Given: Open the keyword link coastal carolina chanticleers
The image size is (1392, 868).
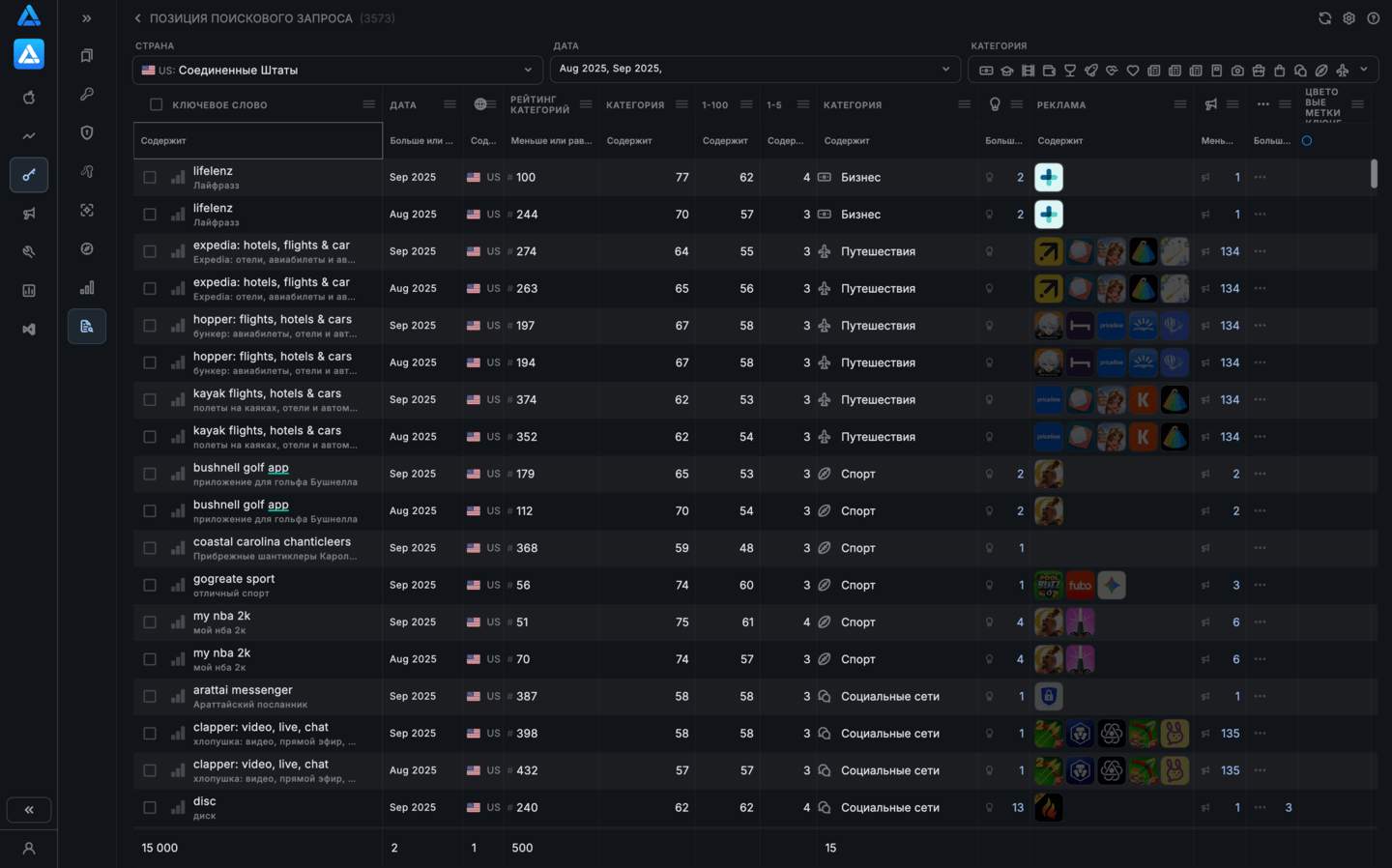Looking at the screenshot, I should [x=272, y=541].
